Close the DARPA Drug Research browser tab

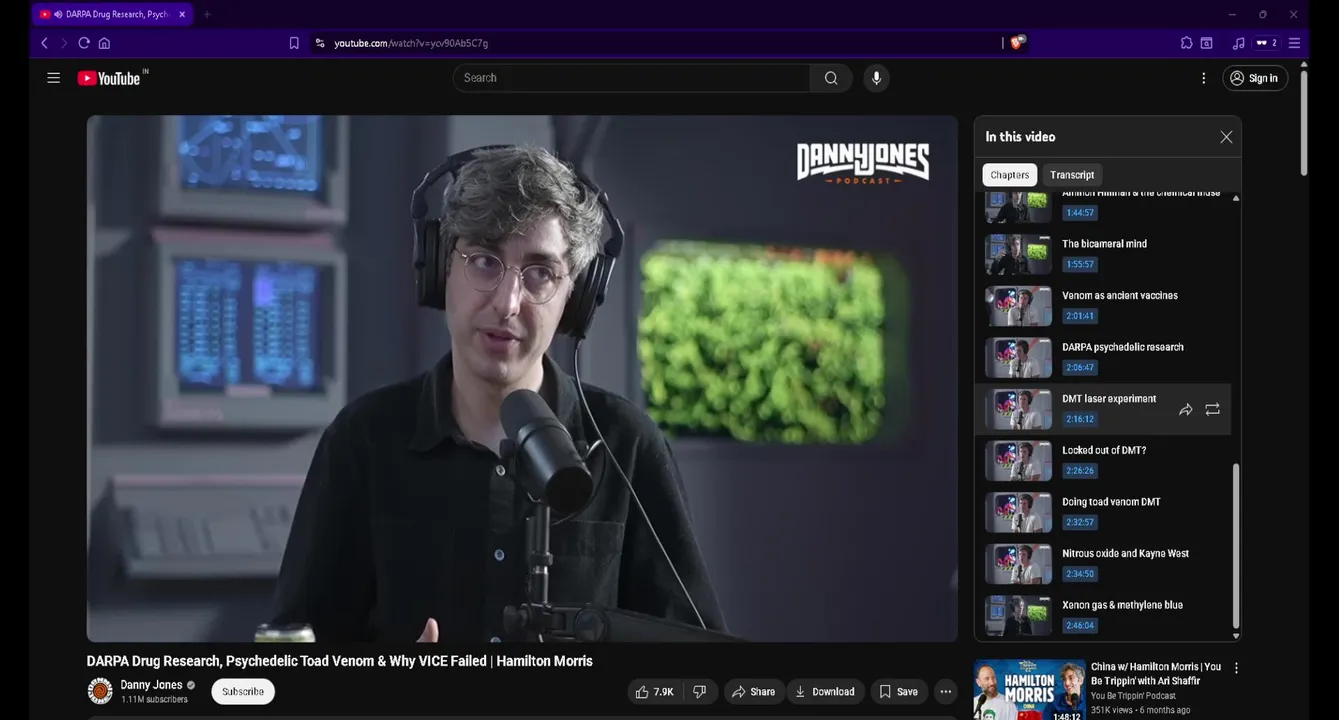pyautogui.click(x=182, y=14)
